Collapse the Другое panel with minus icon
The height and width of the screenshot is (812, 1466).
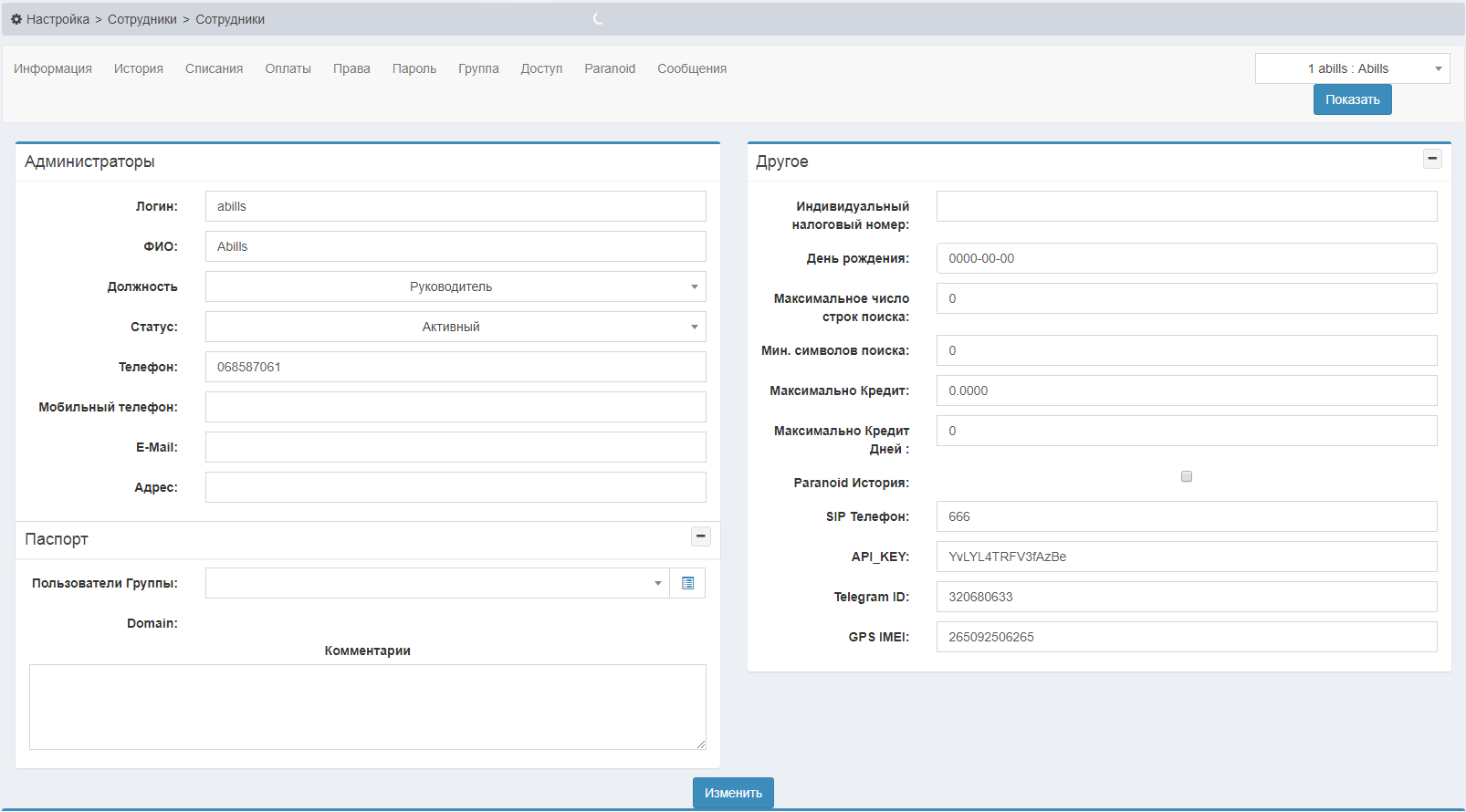tap(1432, 159)
